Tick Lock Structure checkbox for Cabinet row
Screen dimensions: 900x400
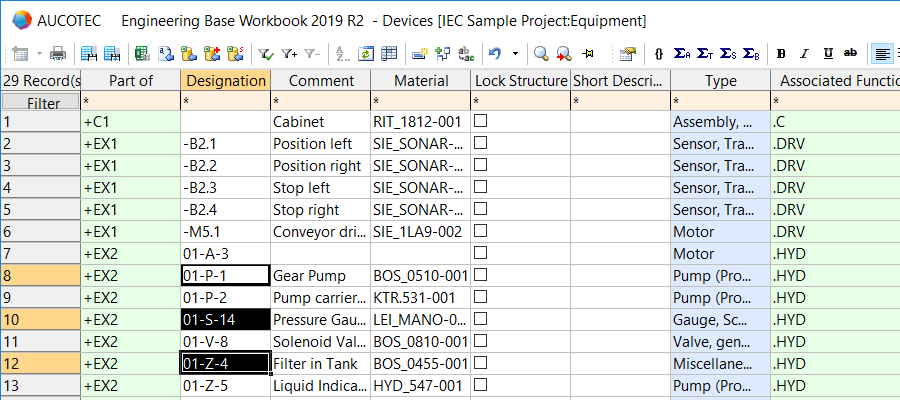[x=481, y=121]
